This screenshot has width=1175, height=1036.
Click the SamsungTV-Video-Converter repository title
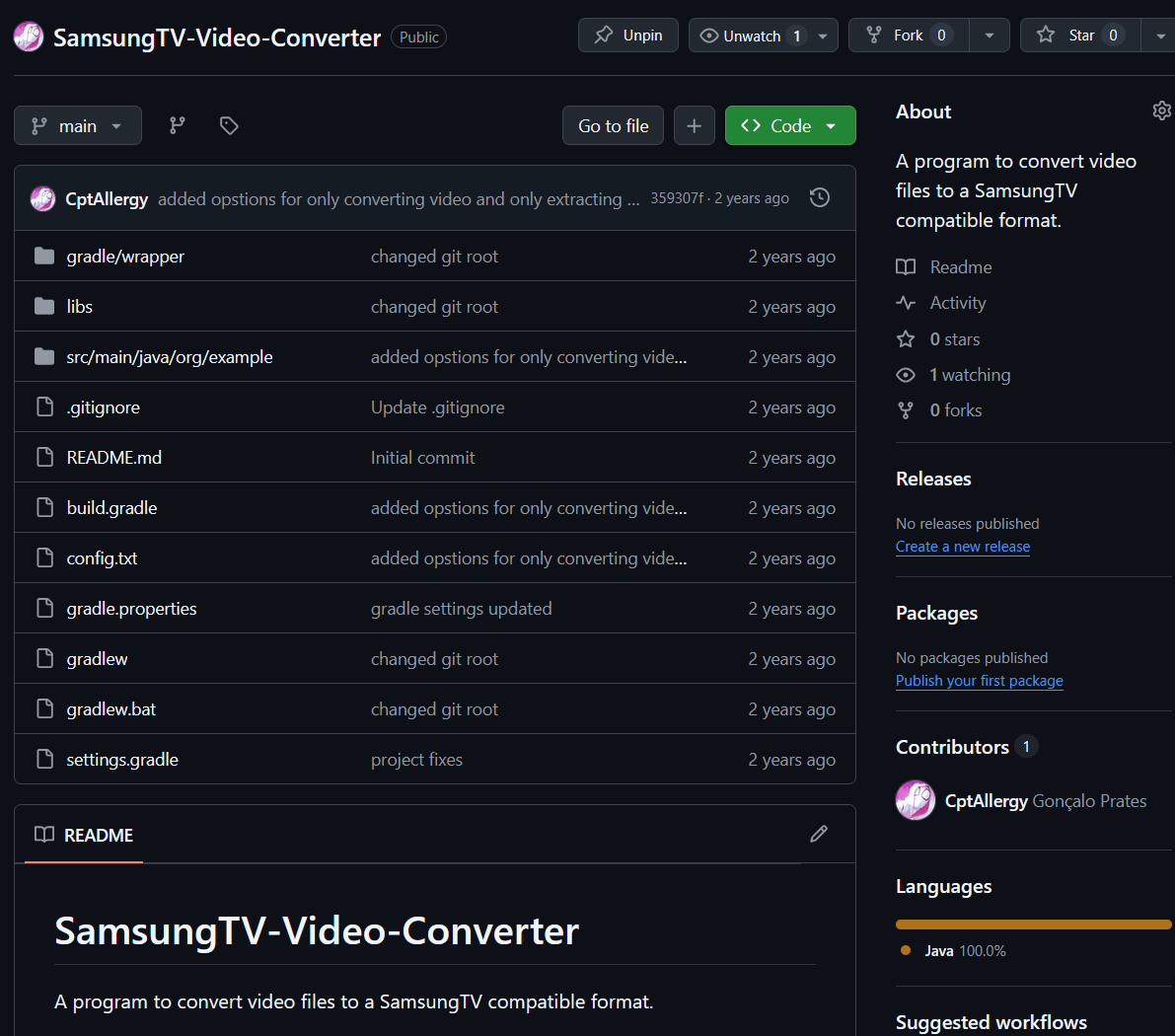point(217,37)
